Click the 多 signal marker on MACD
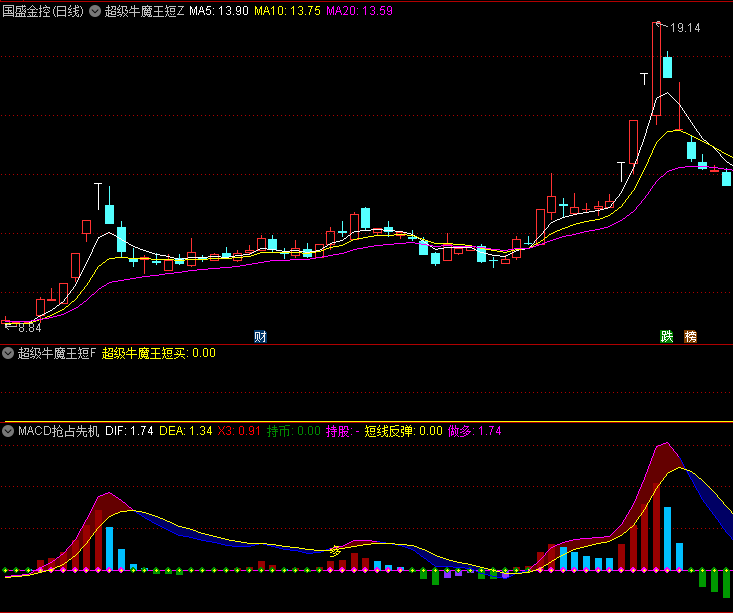Viewport: 733px width, 613px height. pyautogui.click(x=335, y=551)
